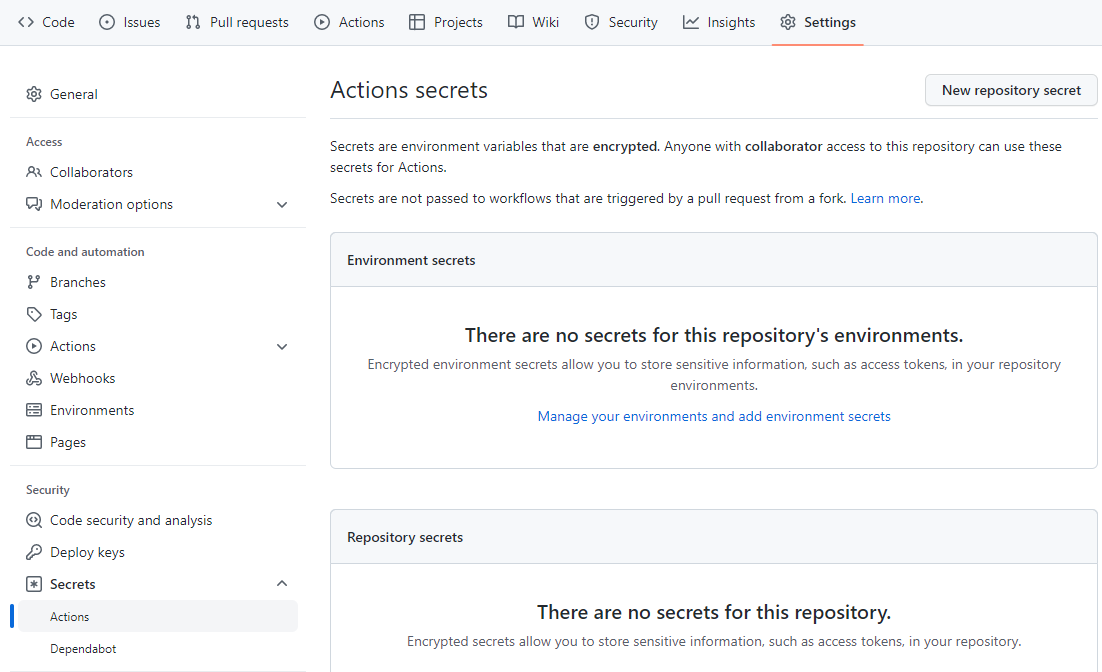Click the Tags label icon
The height and width of the screenshot is (672, 1102).
[x=34, y=314]
